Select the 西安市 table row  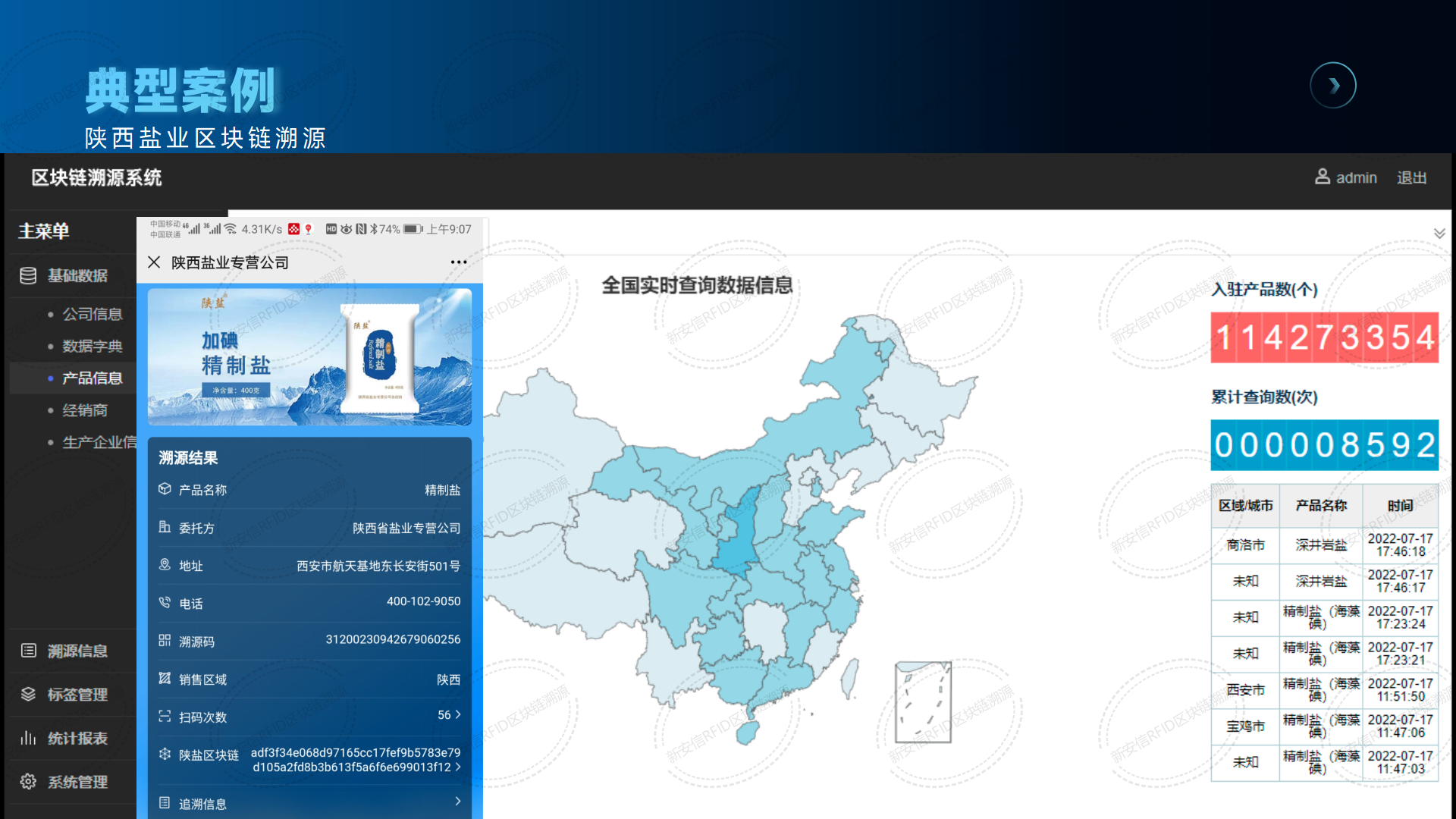coord(1324,690)
